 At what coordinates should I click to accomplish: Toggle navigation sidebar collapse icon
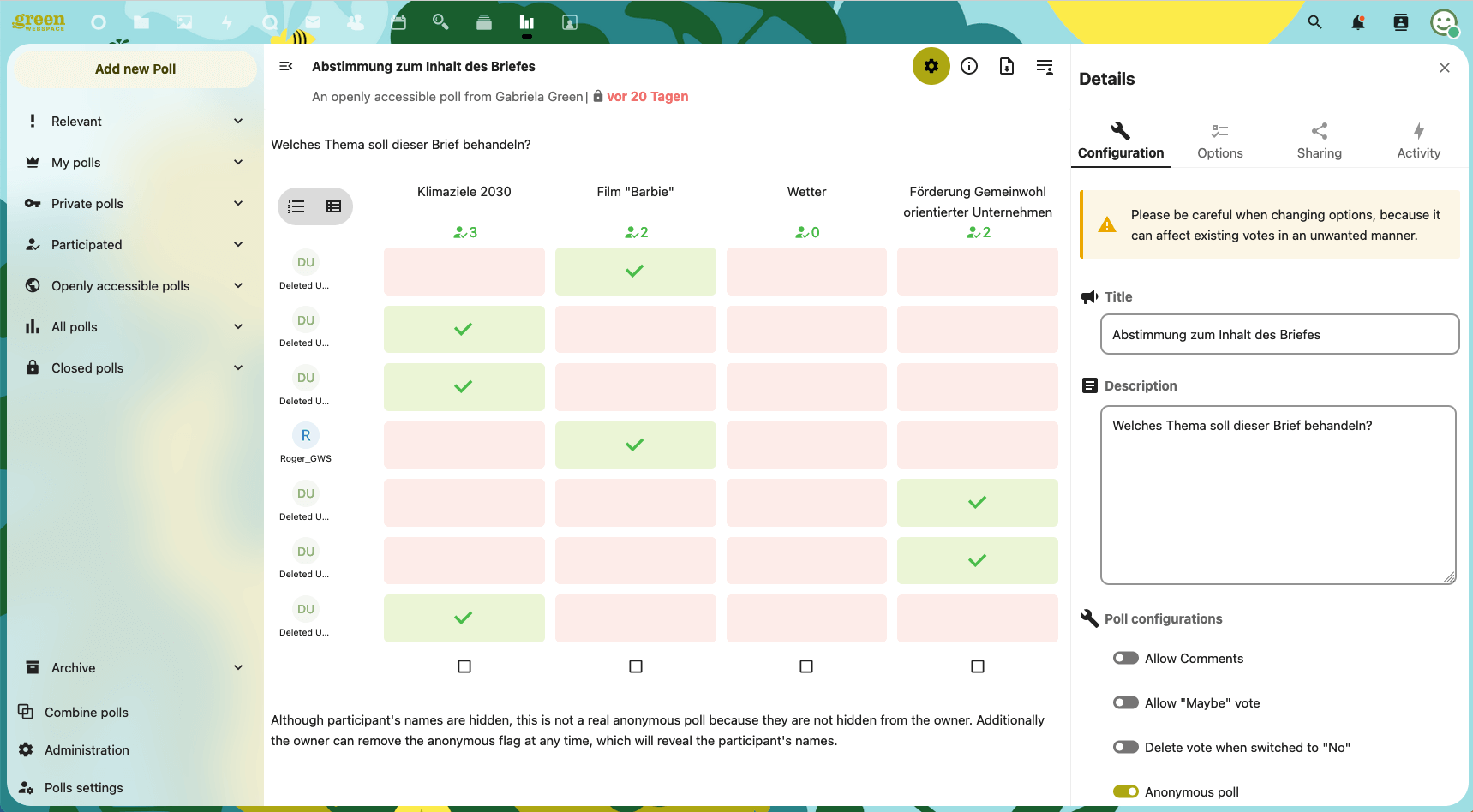[286, 66]
